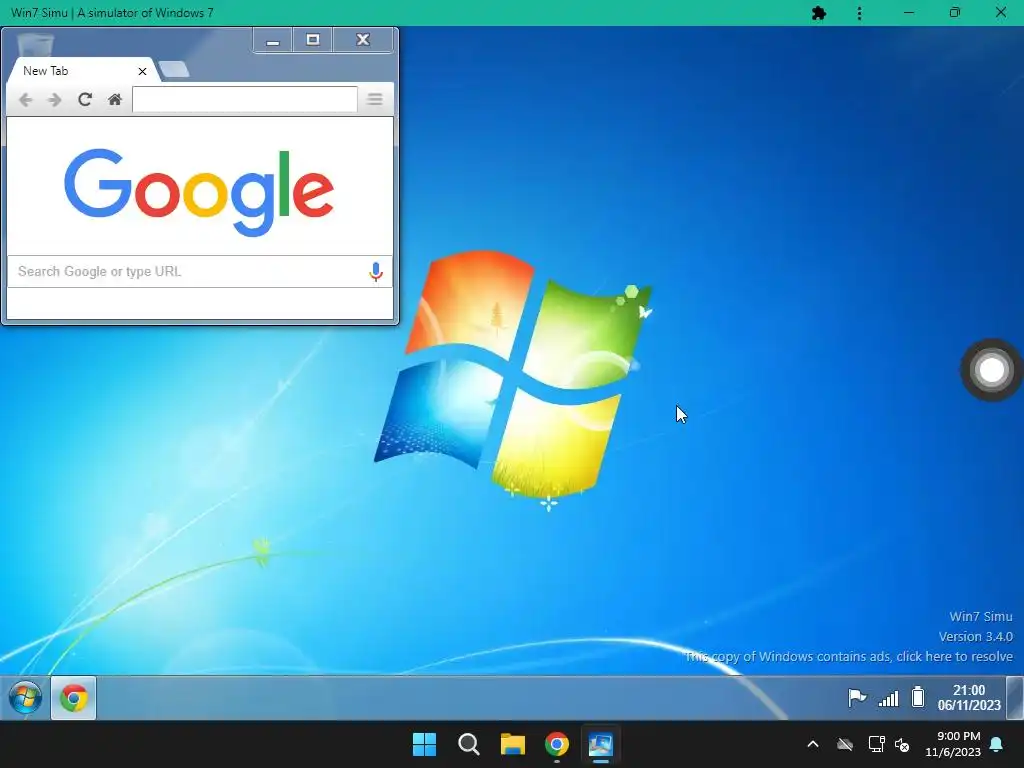Minimize the simulated Chrome window
Image resolution: width=1024 pixels, height=768 pixels.
[273, 40]
